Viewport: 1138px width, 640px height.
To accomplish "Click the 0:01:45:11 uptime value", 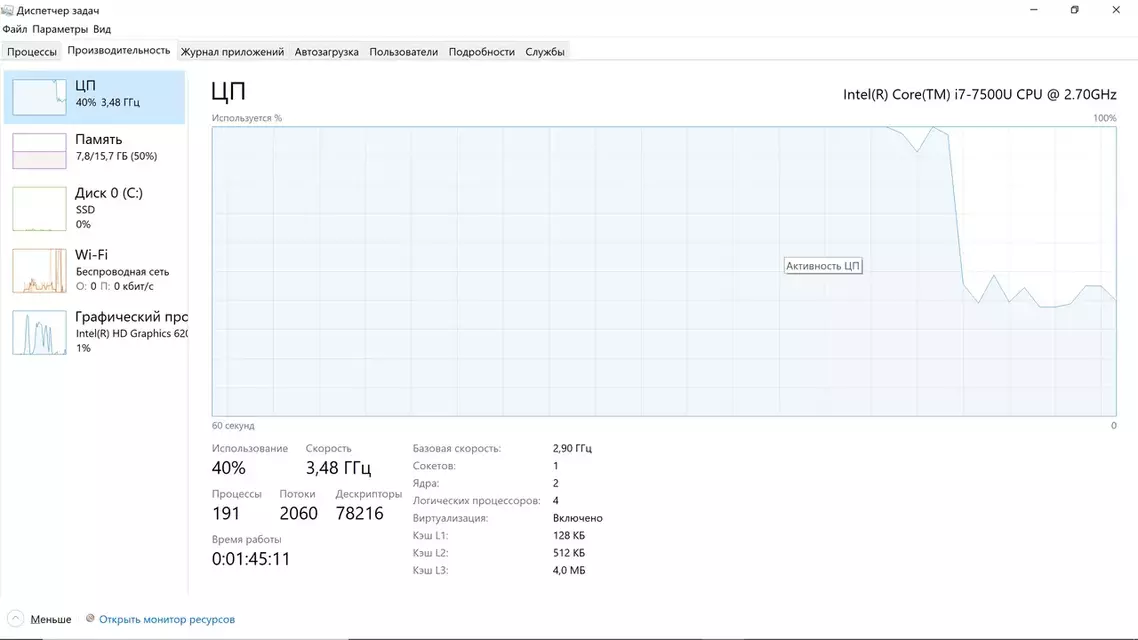I will [251, 559].
